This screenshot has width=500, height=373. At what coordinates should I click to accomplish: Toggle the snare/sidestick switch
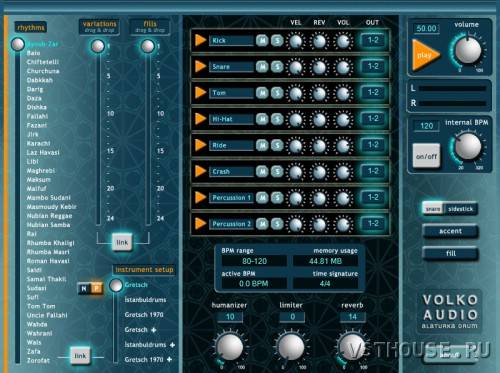(450, 209)
